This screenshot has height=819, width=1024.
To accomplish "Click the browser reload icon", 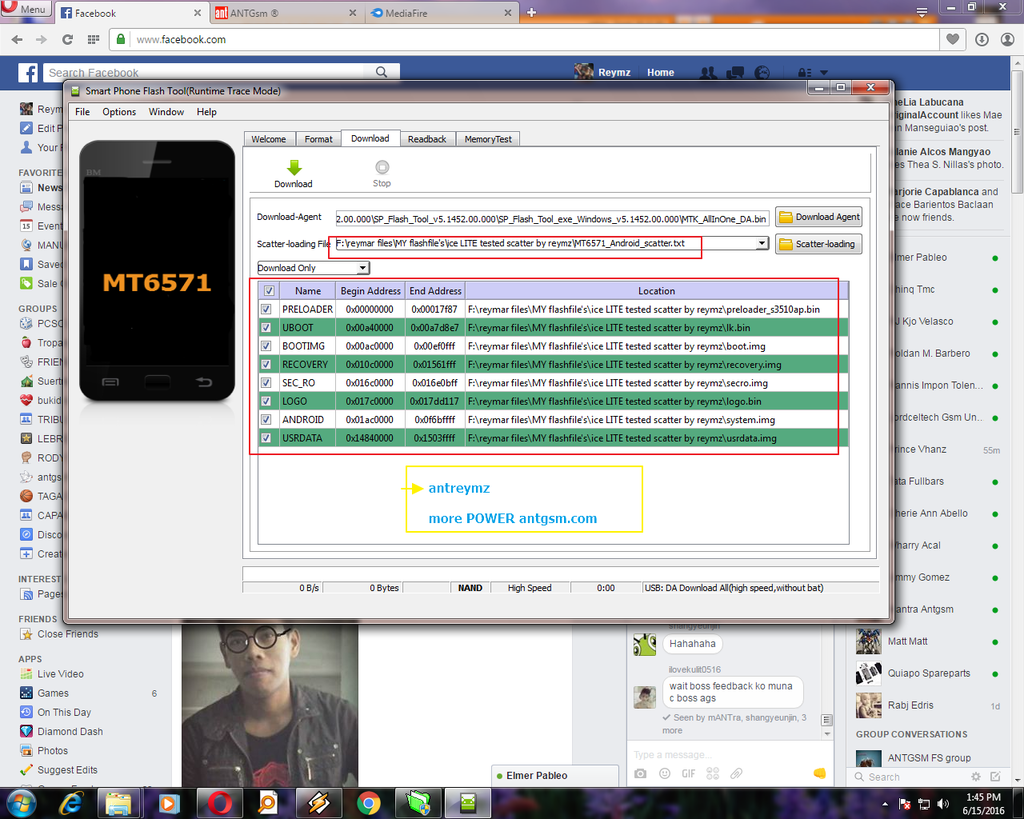I will click(67, 40).
